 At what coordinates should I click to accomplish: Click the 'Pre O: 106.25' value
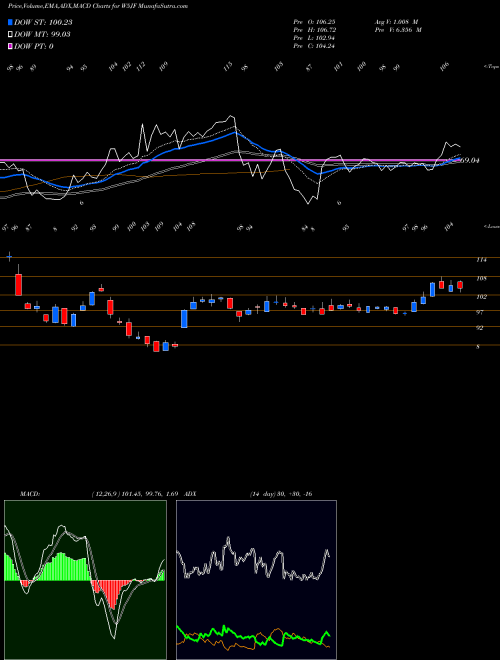point(314,22)
